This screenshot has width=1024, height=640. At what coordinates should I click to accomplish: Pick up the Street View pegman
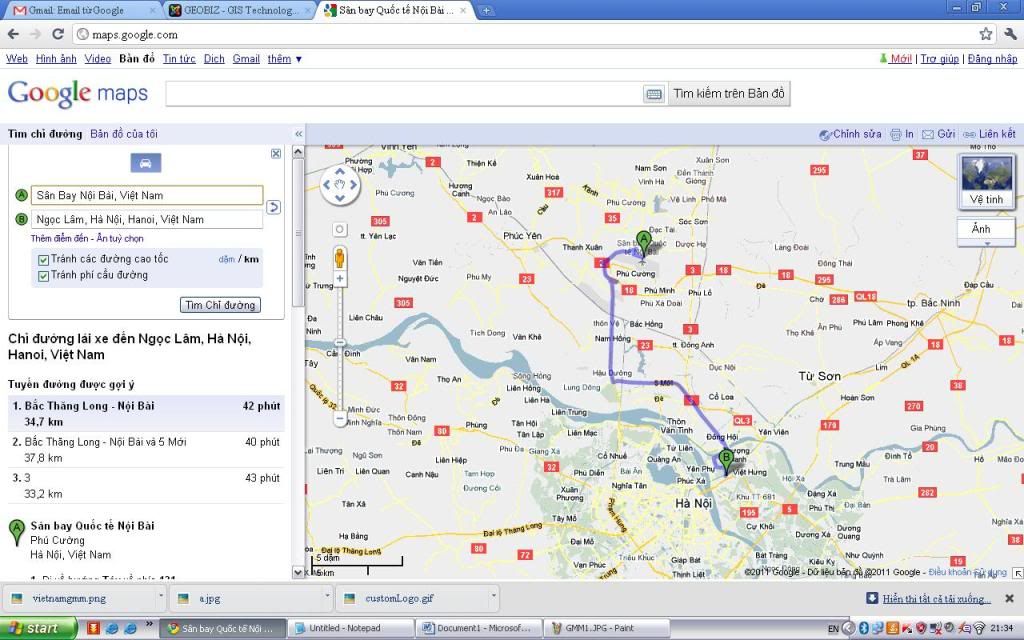[x=340, y=257]
